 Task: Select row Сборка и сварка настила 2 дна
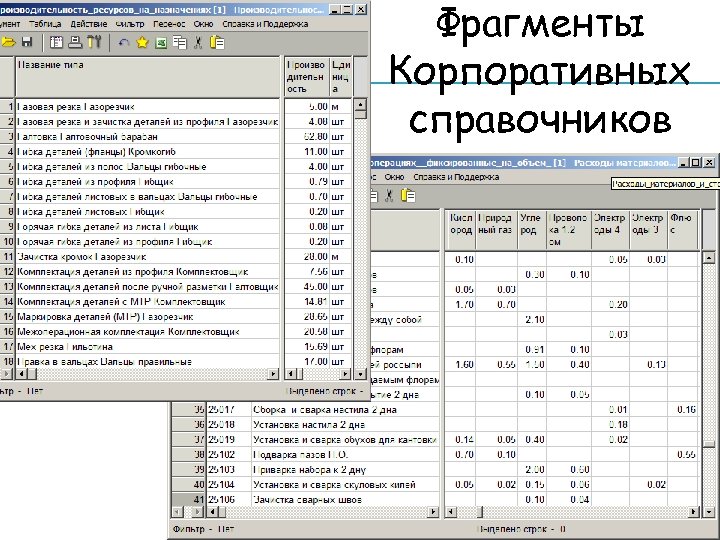[x=345, y=410]
